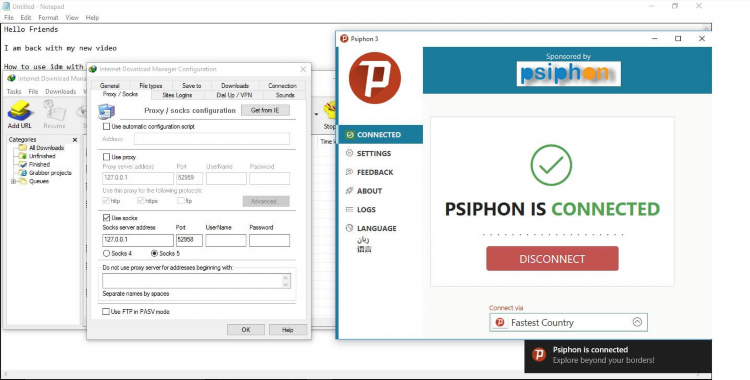Click the Socks server address field

(138, 240)
